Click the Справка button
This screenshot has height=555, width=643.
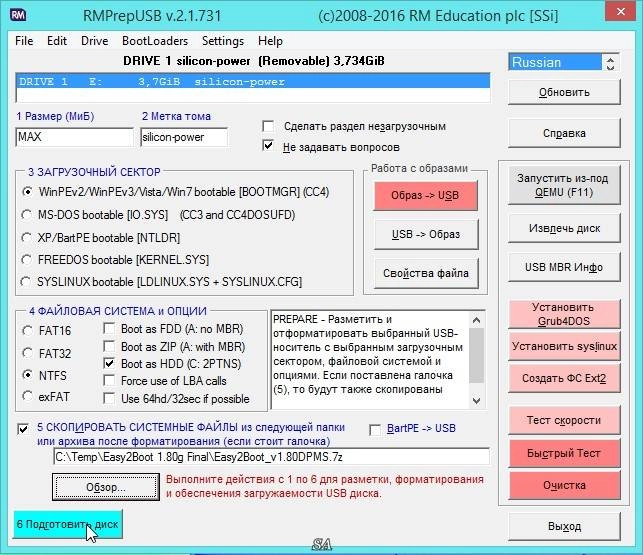point(564,133)
